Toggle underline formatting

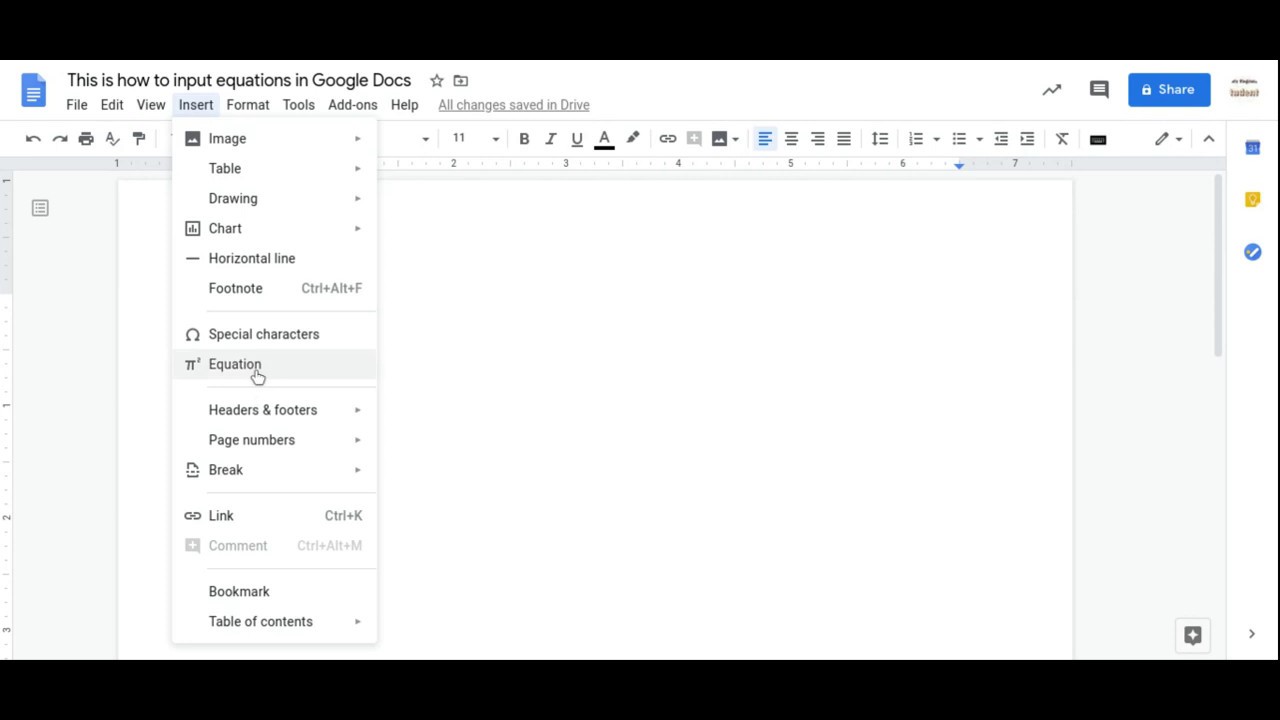pos(577,139)
